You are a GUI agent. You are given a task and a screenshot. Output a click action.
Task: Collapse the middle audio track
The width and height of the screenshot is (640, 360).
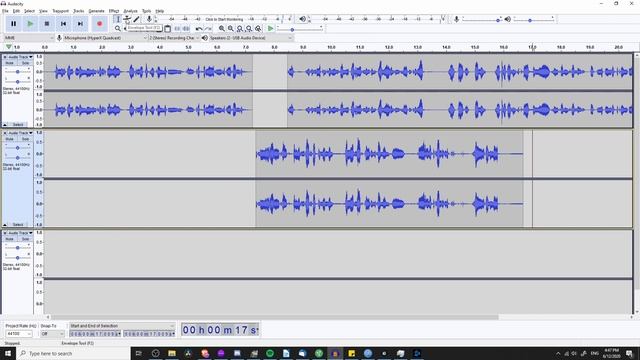coord(5,225)
